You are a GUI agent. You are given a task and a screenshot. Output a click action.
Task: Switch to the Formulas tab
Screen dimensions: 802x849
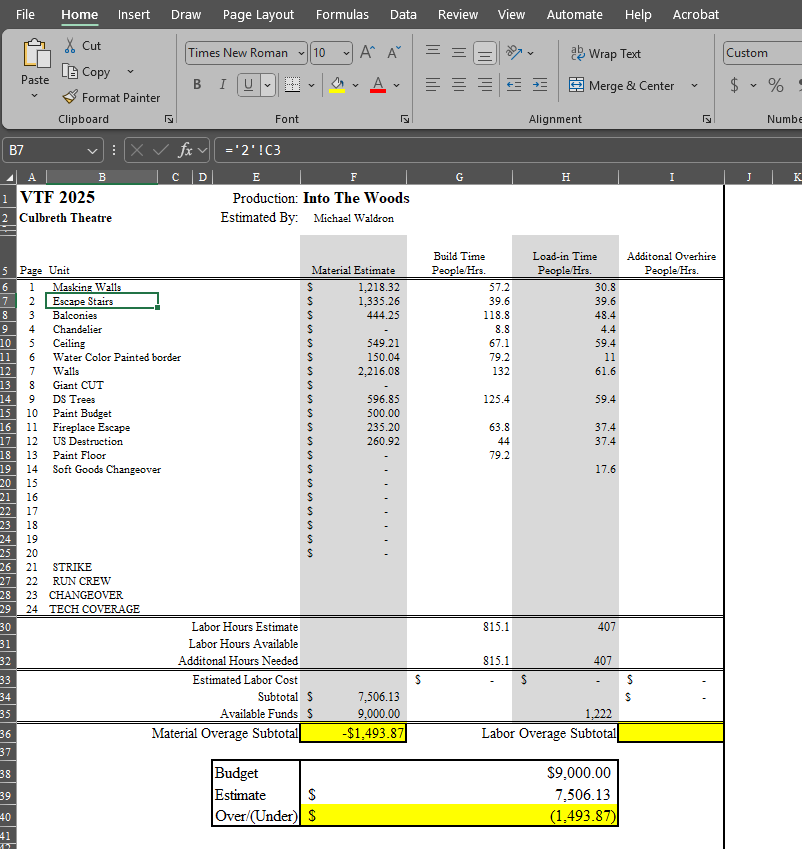(342, 15)
